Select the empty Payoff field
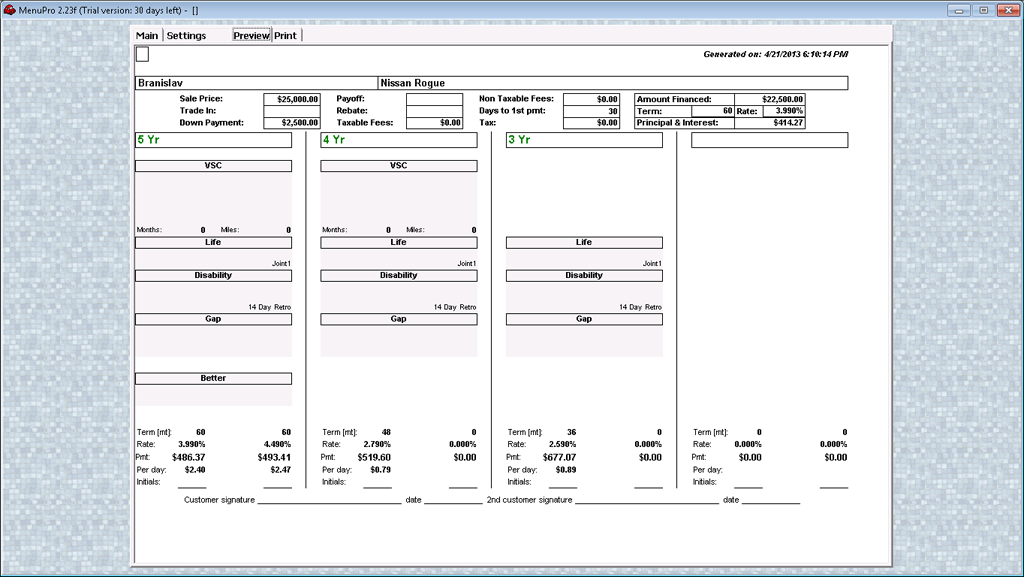The height and width of the screenshot is (577, 1024). [x=434, y=100]
